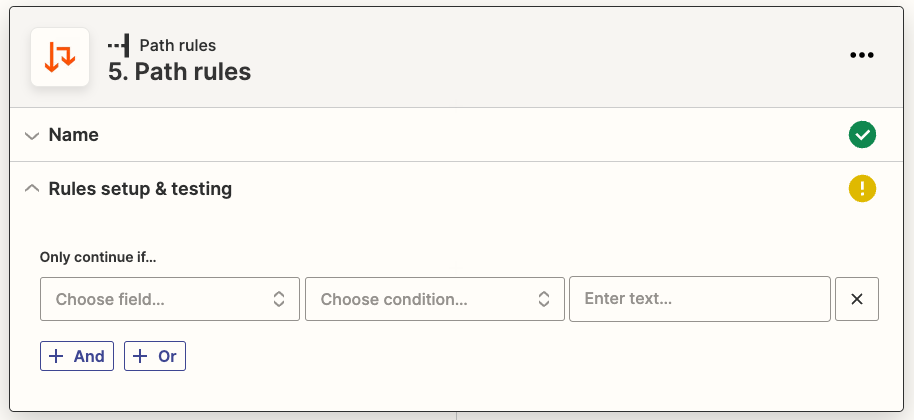This screenshot has width=914, height=420.
Task: Click the orange Path rules app icon
Action: point(60,58)
